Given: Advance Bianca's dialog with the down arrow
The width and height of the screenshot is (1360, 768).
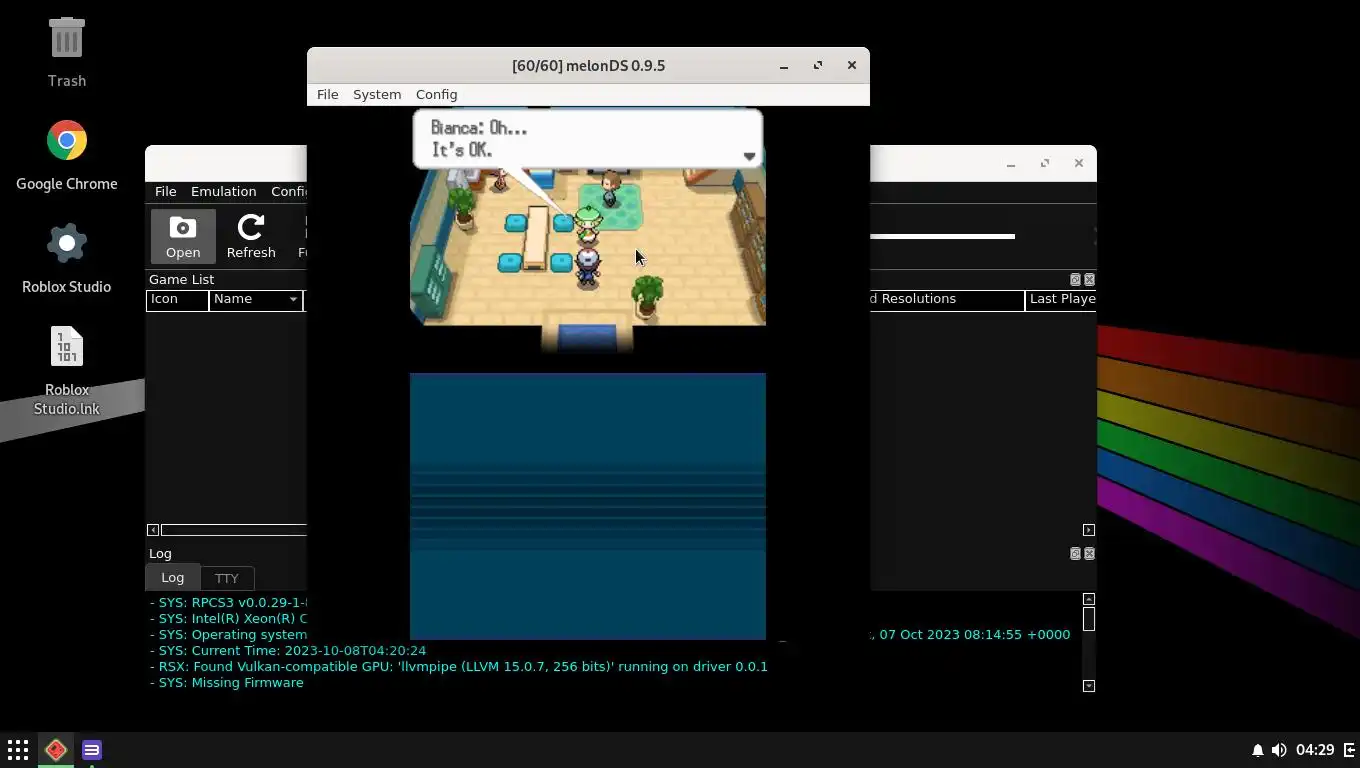Looking at the screenshot, I should coord(749,156).
